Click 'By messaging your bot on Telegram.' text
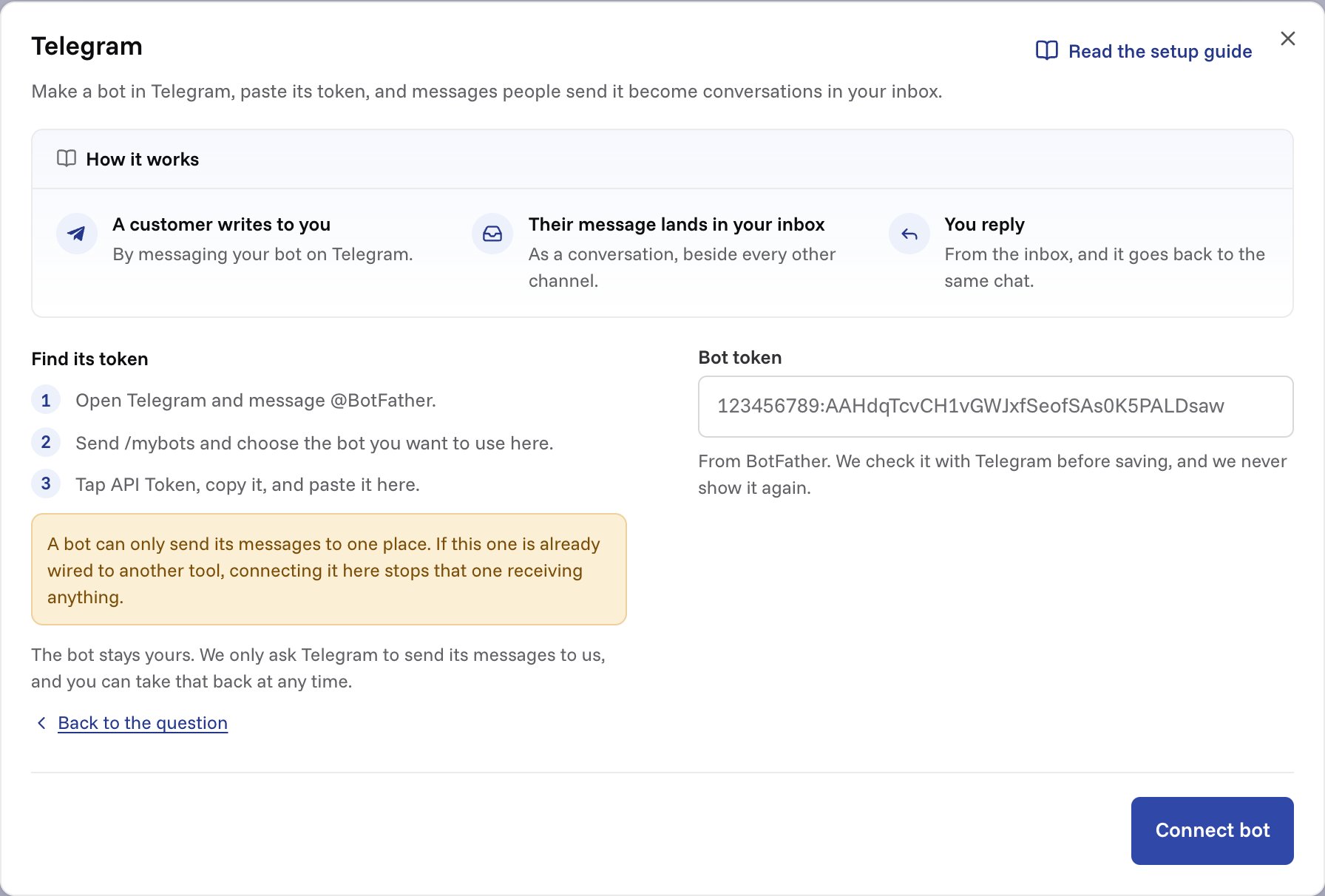Viewport: 1325px width, 896px height. 262,254
